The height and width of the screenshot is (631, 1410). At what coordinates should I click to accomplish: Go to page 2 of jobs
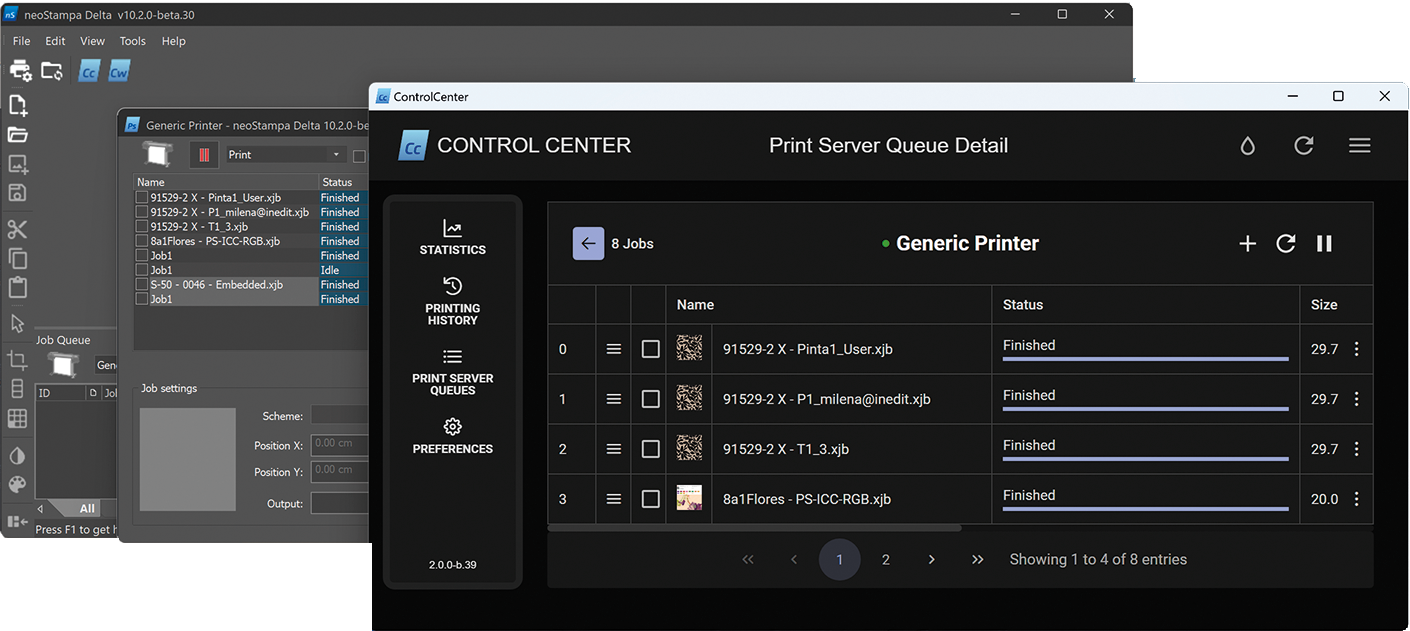click(885, 560)
